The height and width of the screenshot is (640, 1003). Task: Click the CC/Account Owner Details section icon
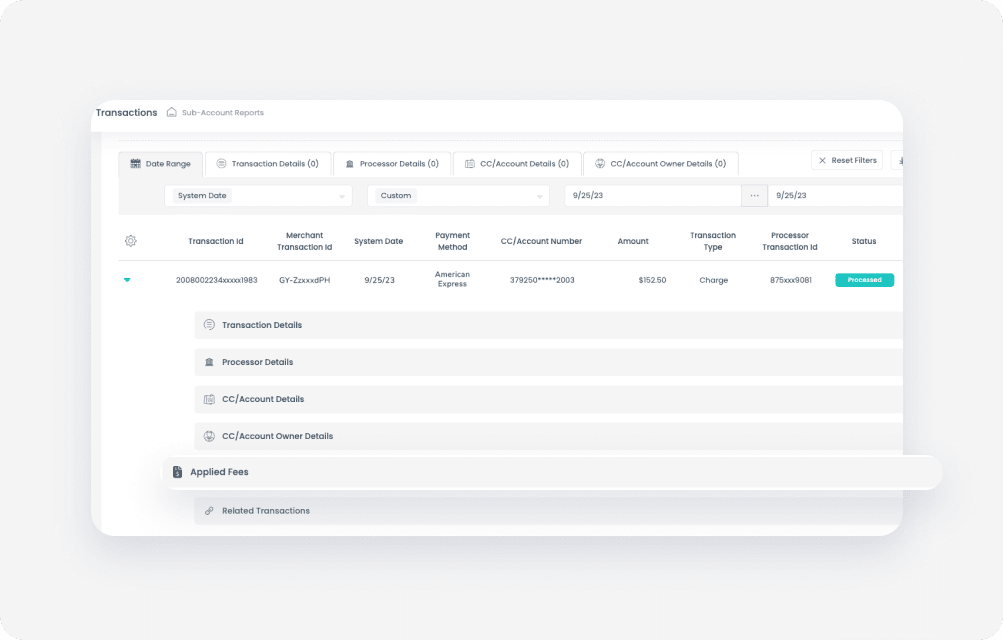pyautogui.click(x=209, y=436)
